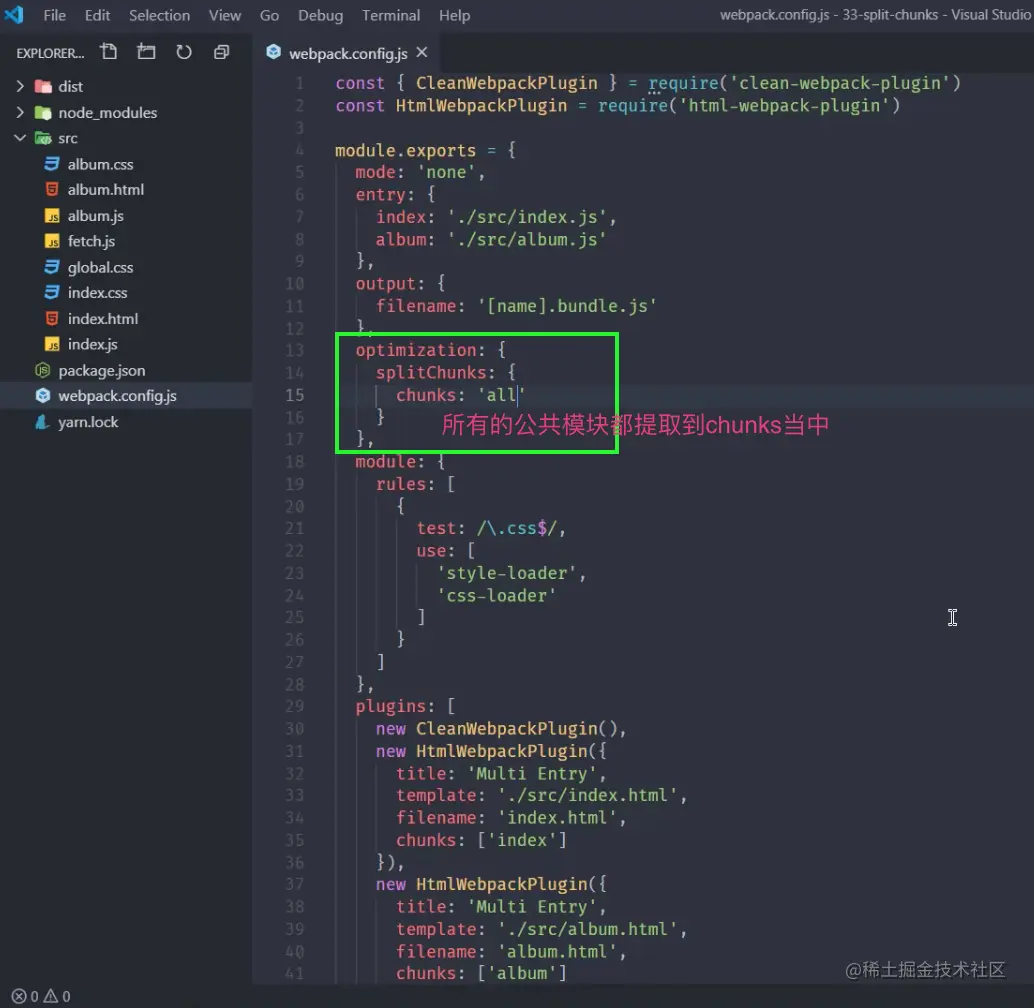
Task: Click 'css-loader' string on line 24
Action: tap(497, 595)
